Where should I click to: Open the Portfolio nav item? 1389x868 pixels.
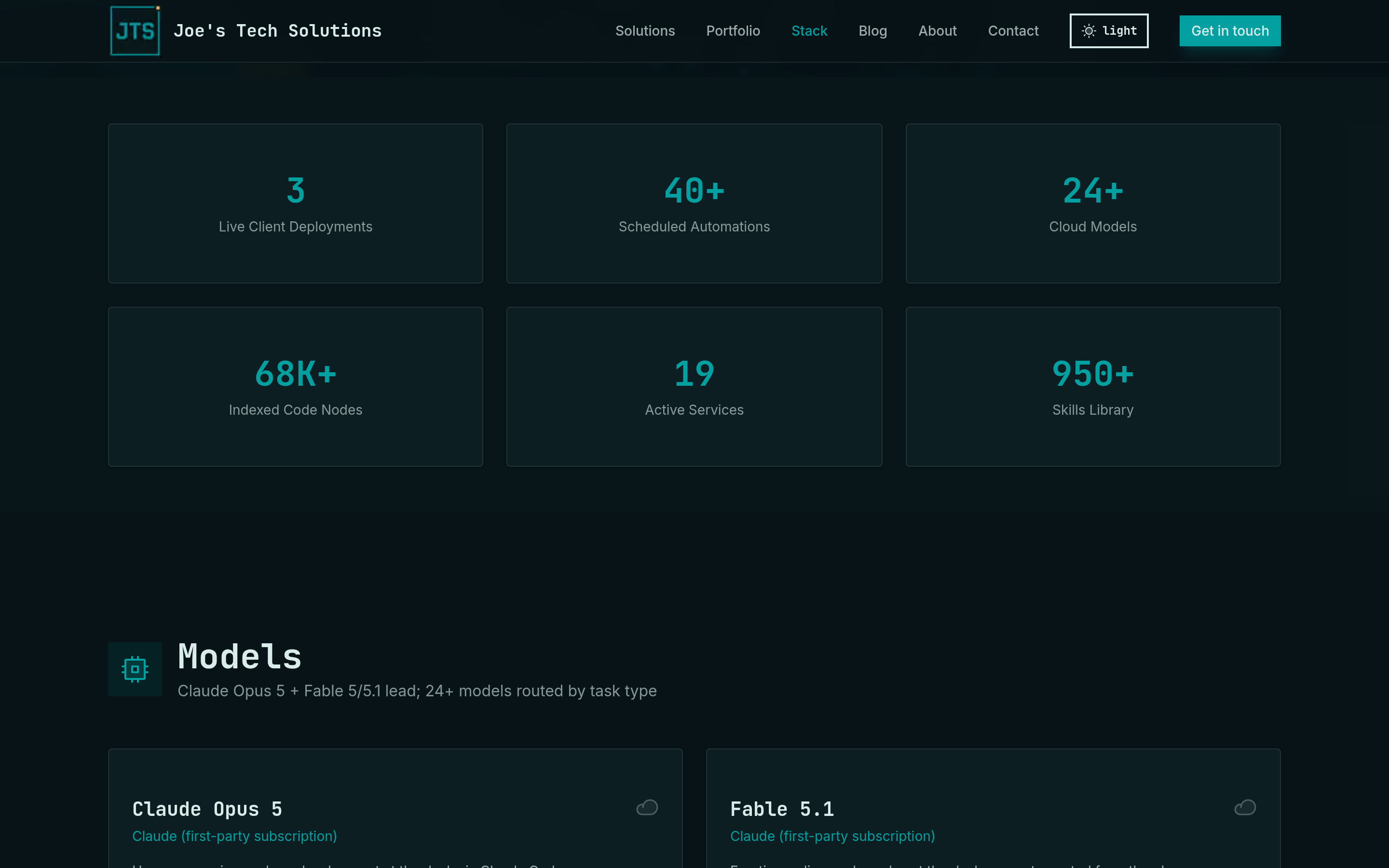733,31
